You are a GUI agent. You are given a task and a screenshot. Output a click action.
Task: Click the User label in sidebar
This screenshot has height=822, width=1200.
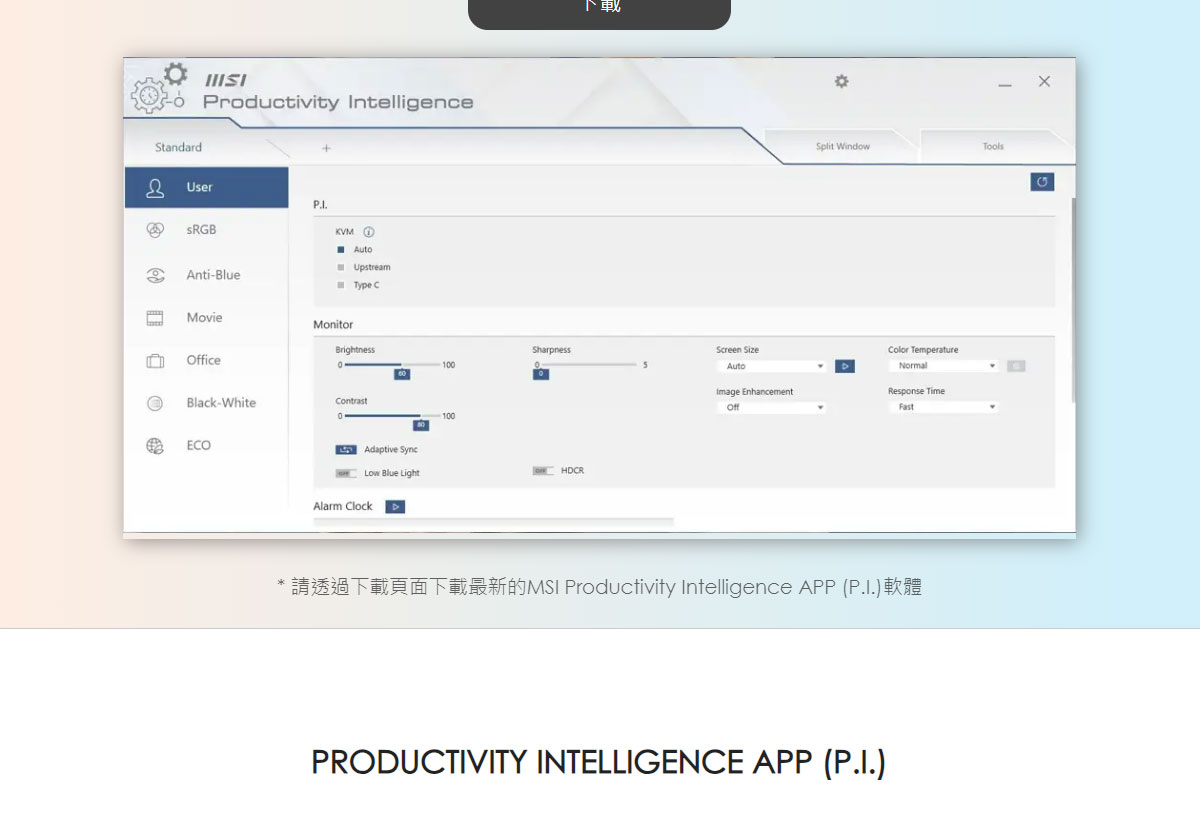199,187
